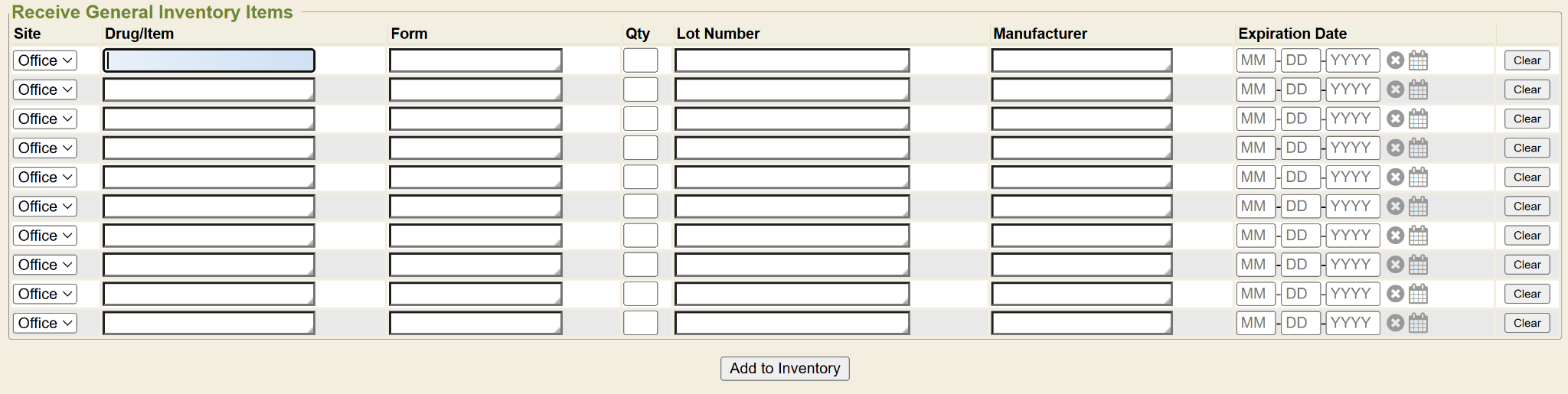
Task: Select Qty box in fourth row
Action: pos(640,148)
